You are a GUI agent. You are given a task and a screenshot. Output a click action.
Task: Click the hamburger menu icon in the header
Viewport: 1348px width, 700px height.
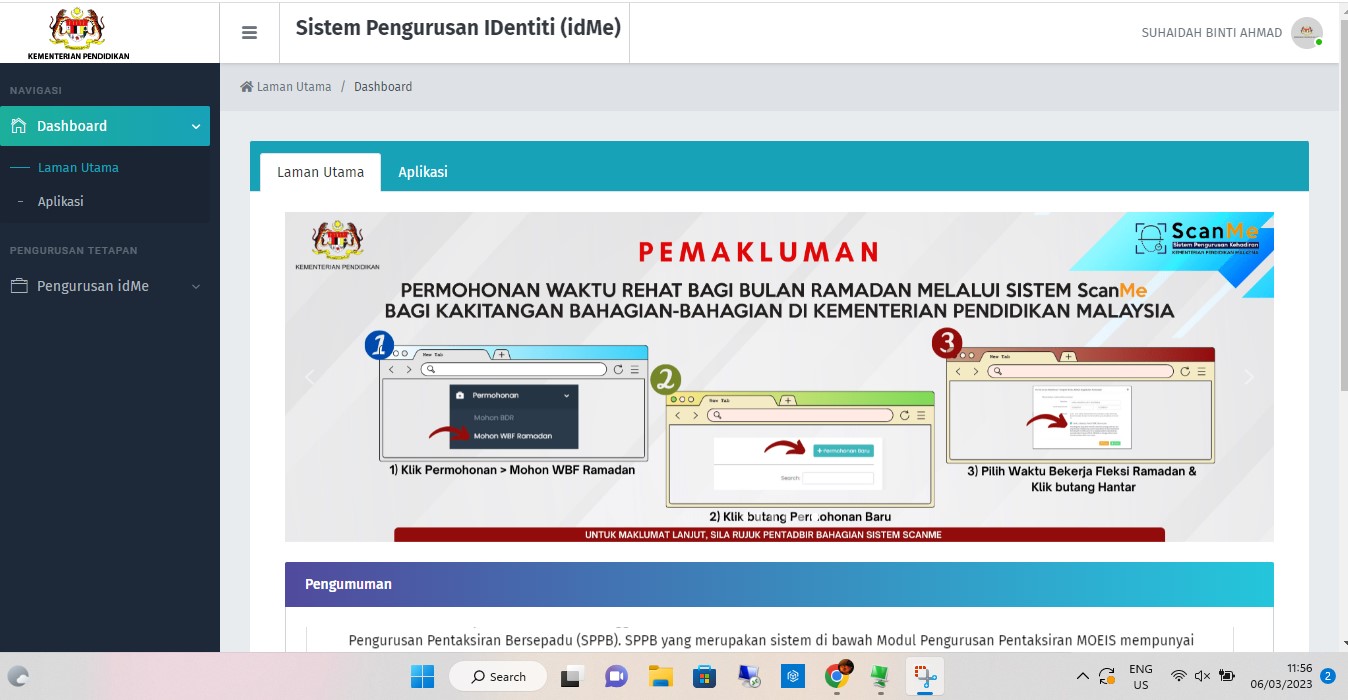pos(249,33)
